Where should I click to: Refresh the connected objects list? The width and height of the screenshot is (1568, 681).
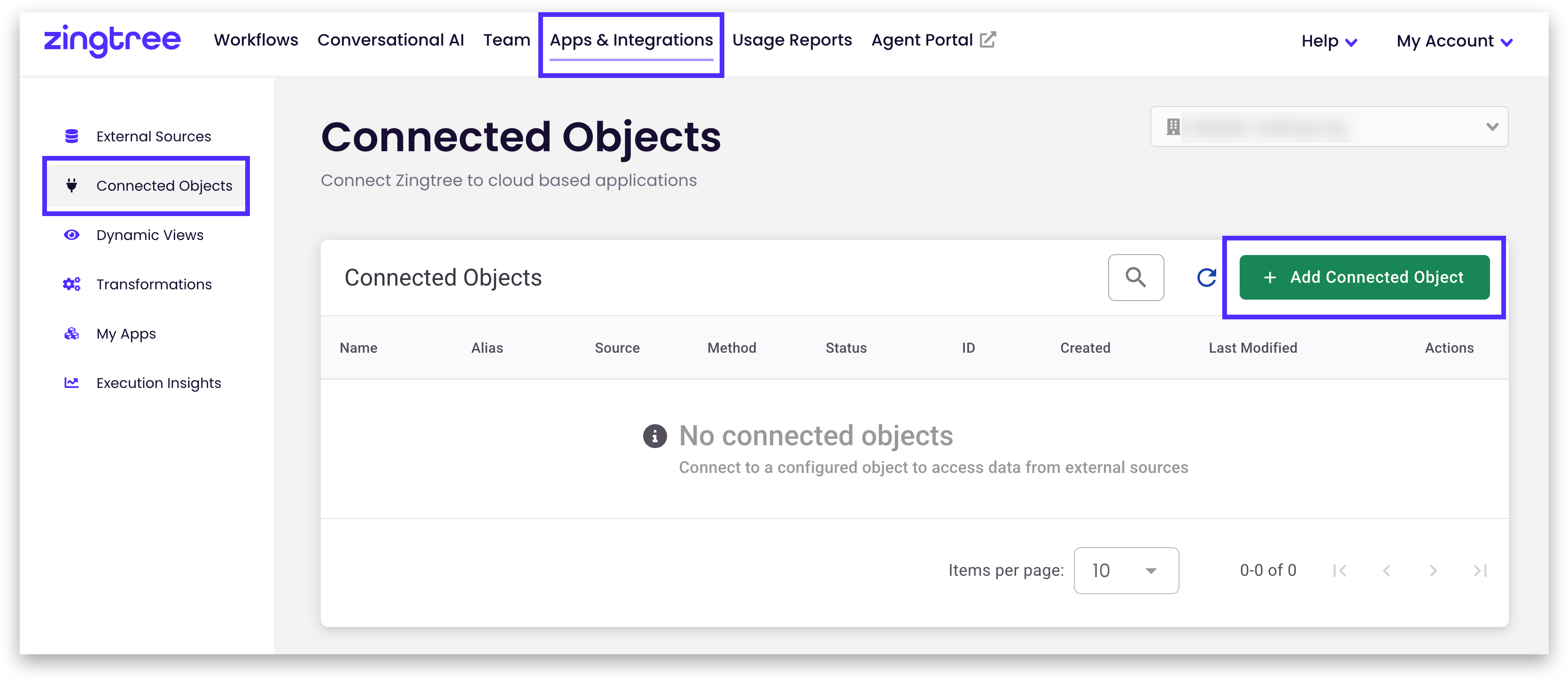coord(1206,278)
